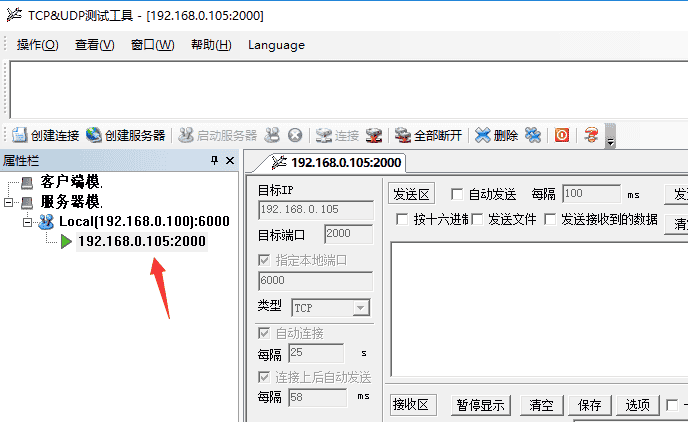Close the 属性栏 properties panel
The image size is (688, 422).
click(230, 161)
